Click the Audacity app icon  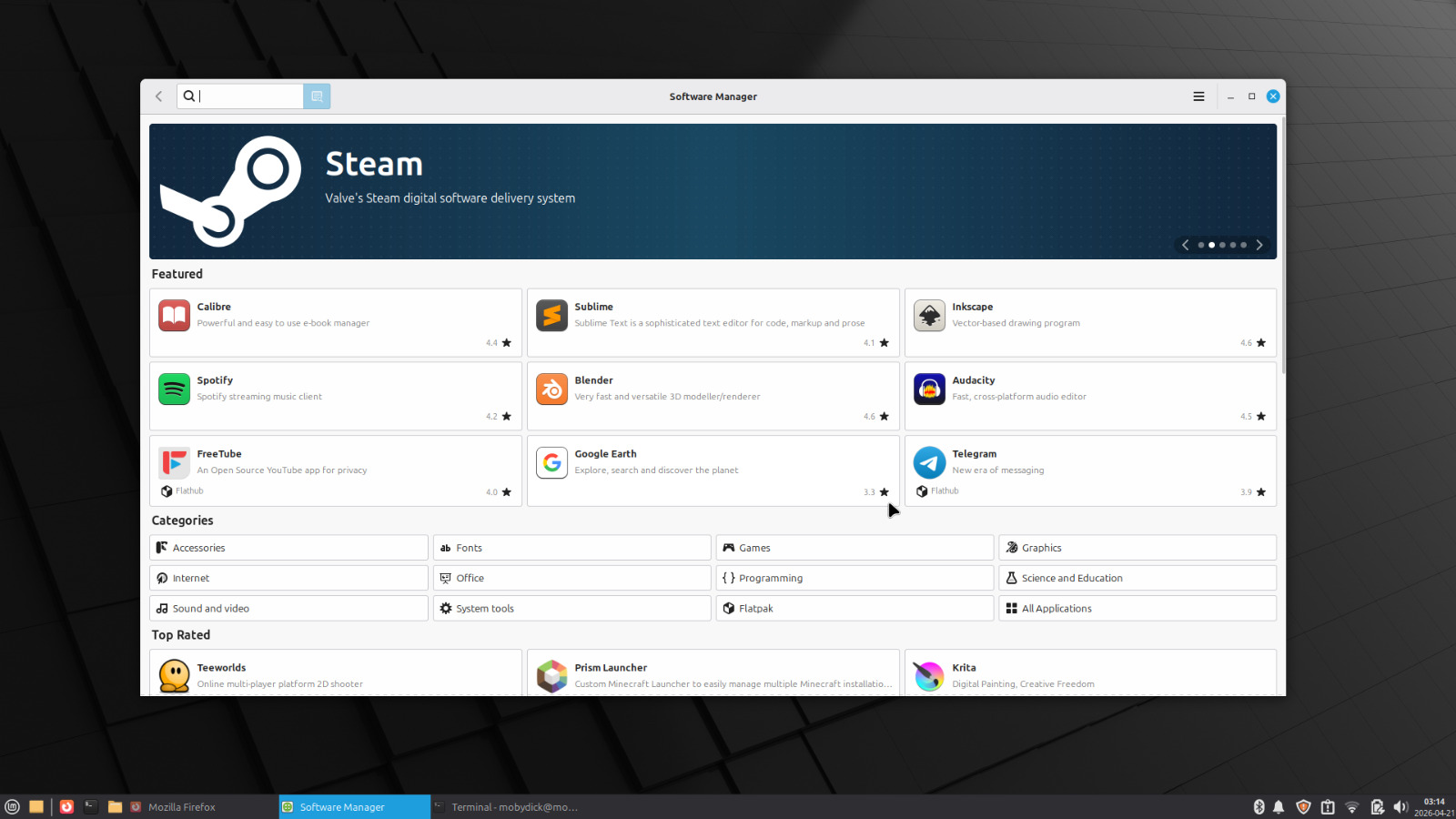tap(929, 389)
